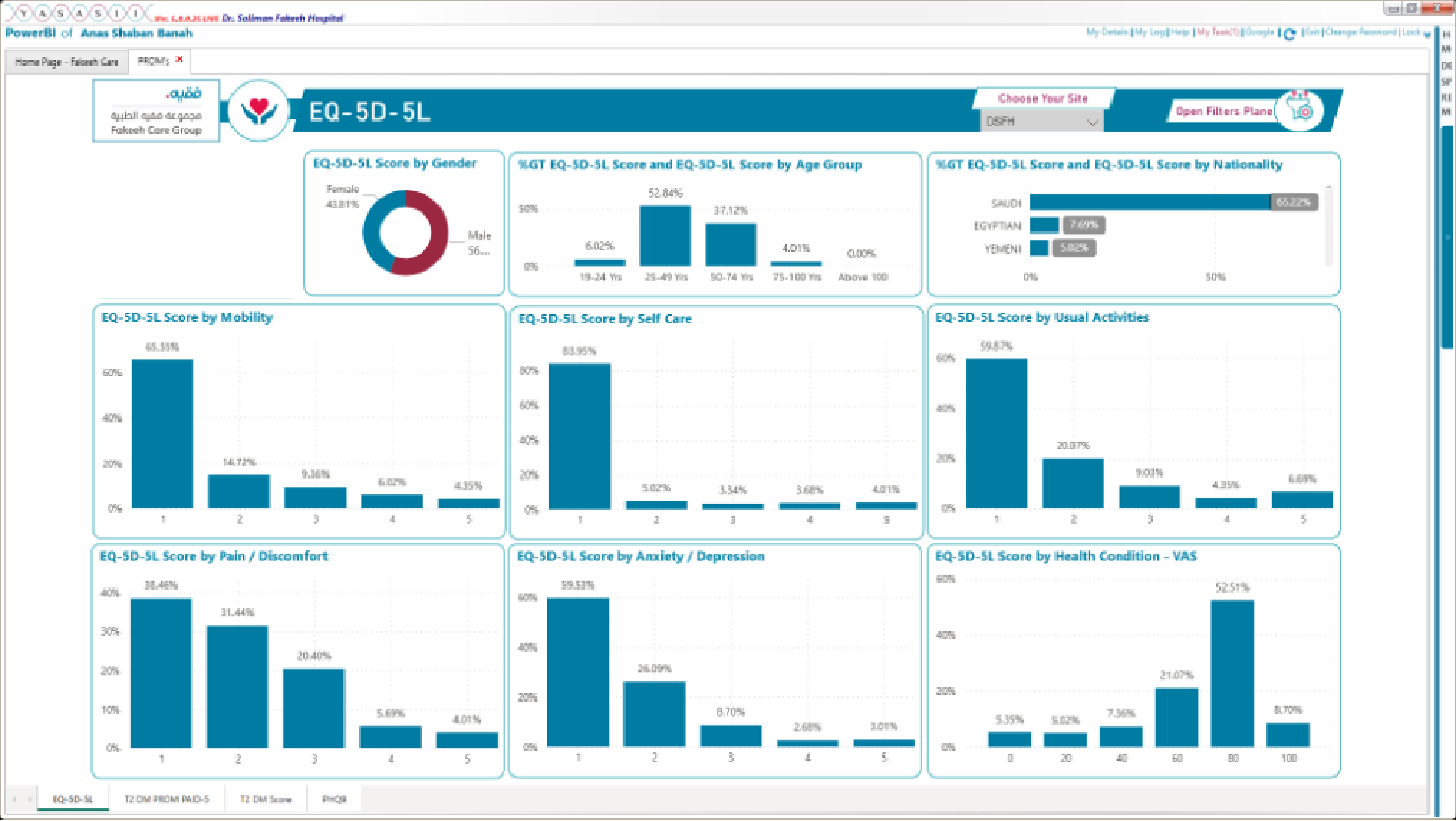This screenshot has width=1456, height=821.
Task: Open the My Task link
Action: (x=1218, y=32)
